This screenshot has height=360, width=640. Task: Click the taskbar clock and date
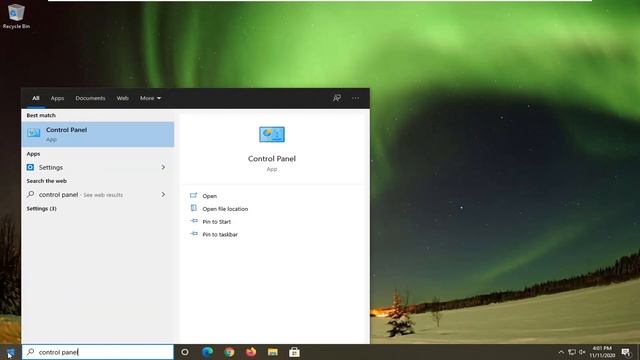coord(602,352)
